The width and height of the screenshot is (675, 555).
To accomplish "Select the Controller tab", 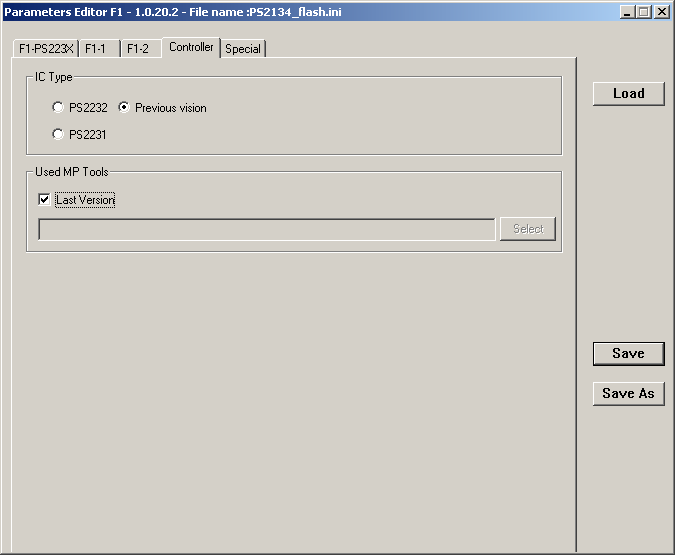I will pos(190,47).
